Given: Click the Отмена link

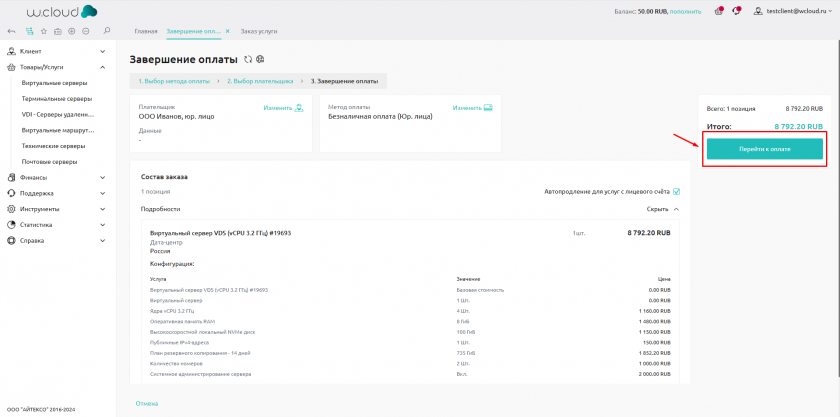Looking at the screenshot, I should pos(147,403).
